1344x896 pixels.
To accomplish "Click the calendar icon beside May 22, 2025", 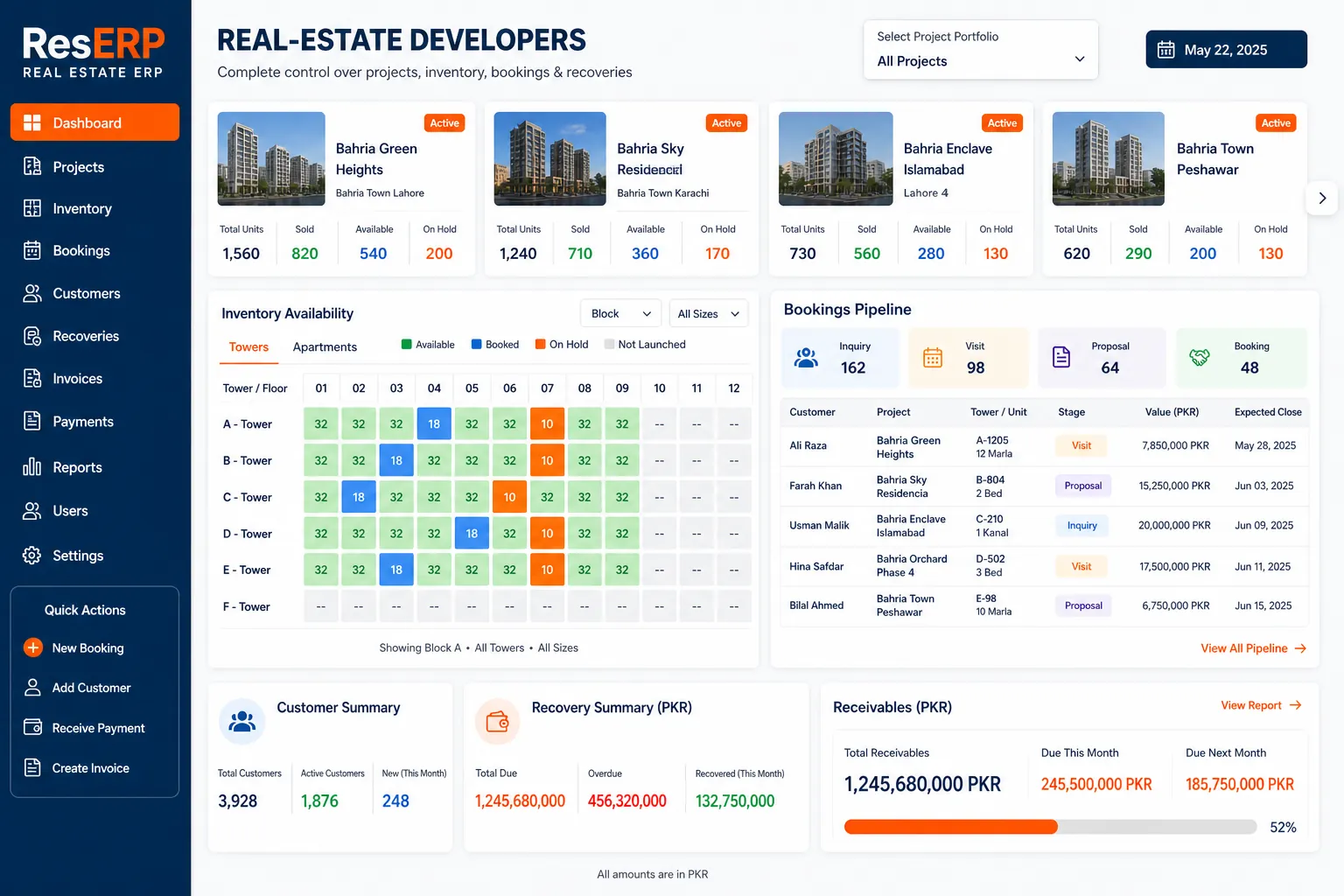I will [x=1166, y=50].
